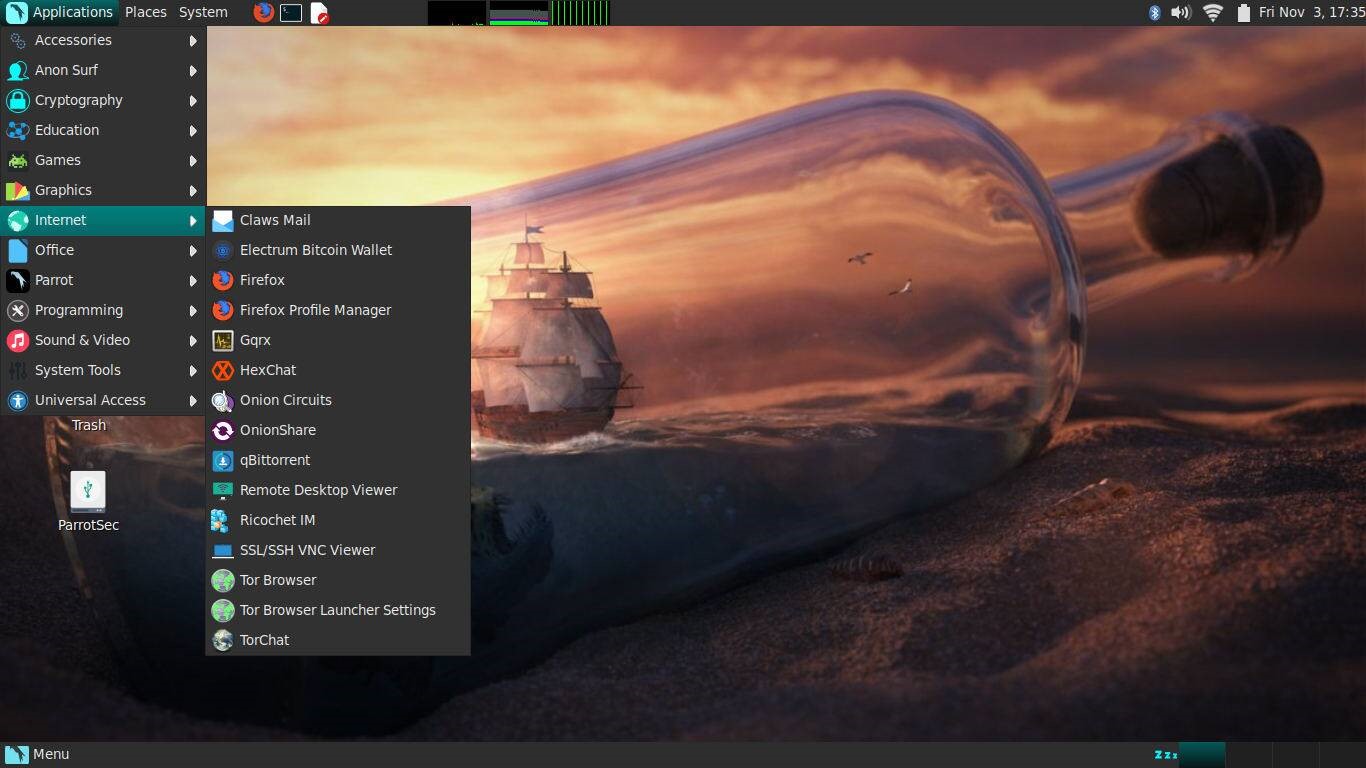Open the text editor icon in the top panel
The height and width of the screenshot is (768, 1366).
[318, 13]
